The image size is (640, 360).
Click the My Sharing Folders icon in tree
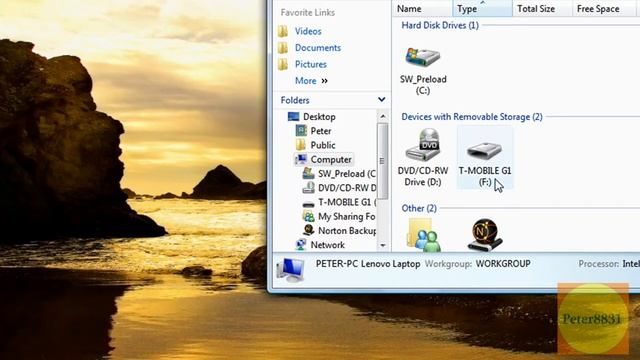309,216
